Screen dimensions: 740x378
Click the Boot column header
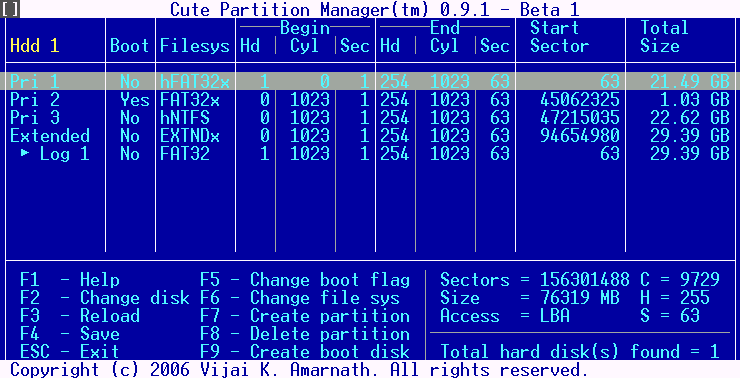click(x=129, y=46)
